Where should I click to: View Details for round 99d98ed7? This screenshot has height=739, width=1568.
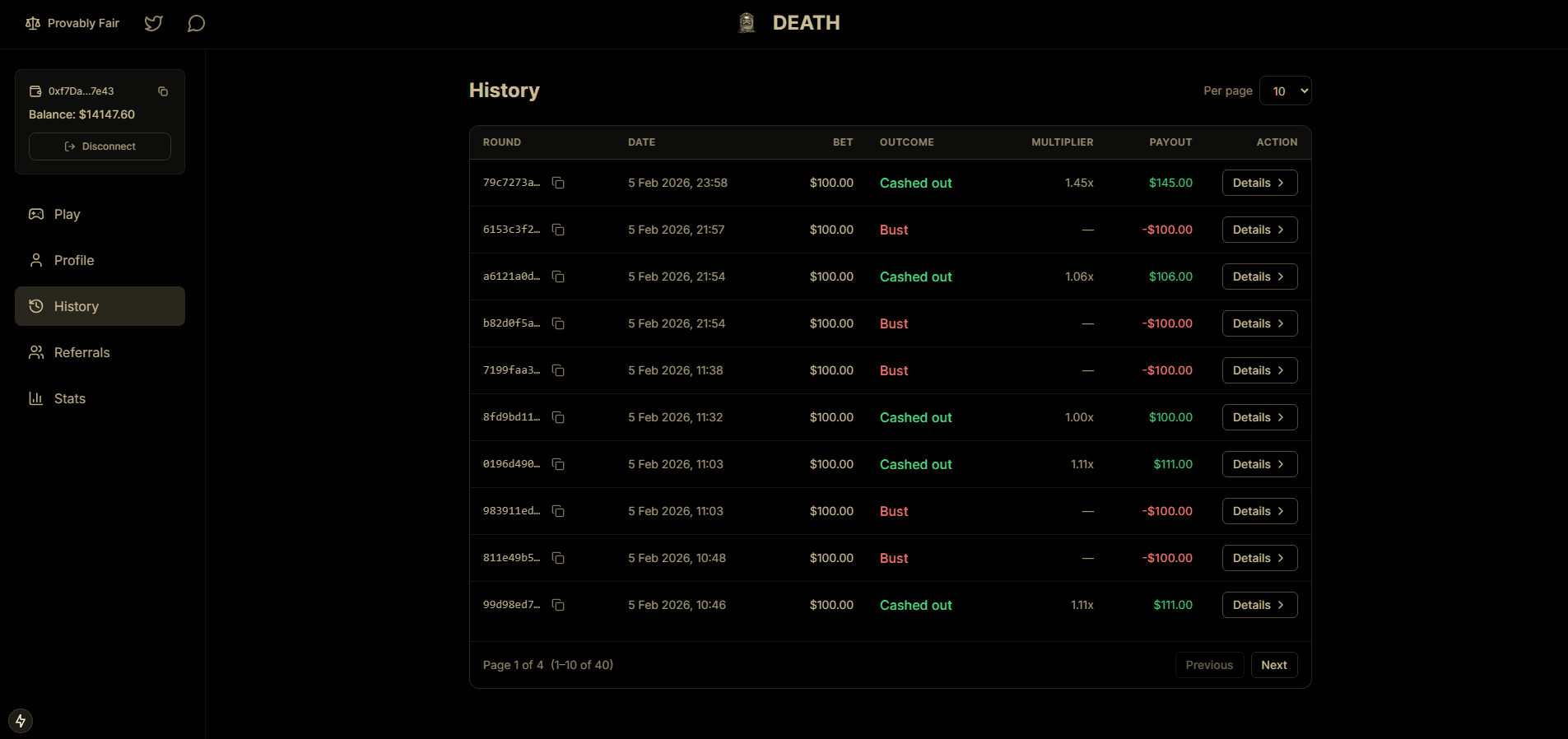pos(1259,605)
